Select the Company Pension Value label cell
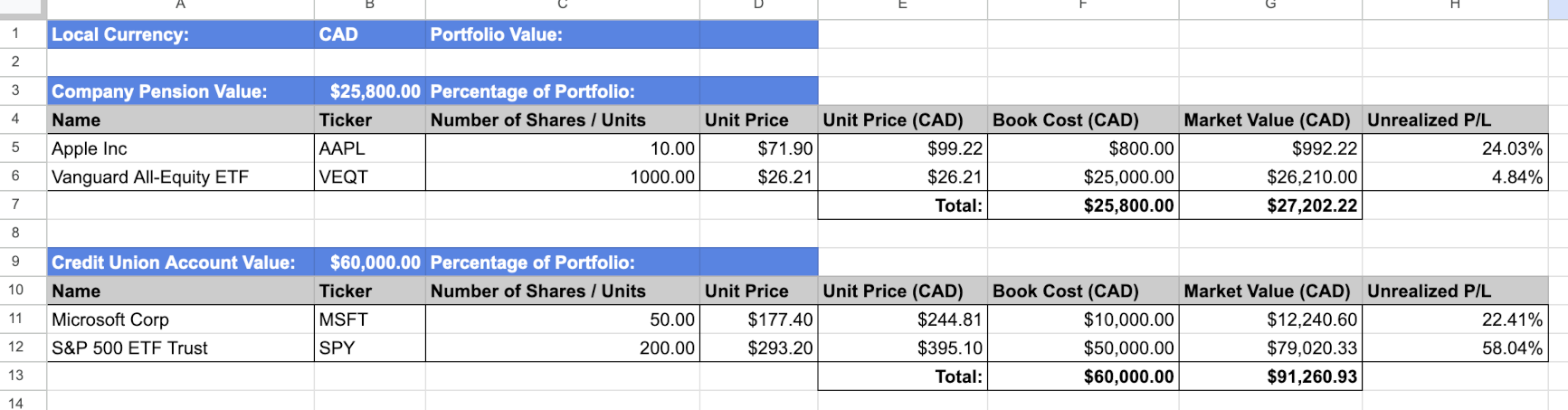The width and height of the screenshot is (1568, 410). pos(180,91)
